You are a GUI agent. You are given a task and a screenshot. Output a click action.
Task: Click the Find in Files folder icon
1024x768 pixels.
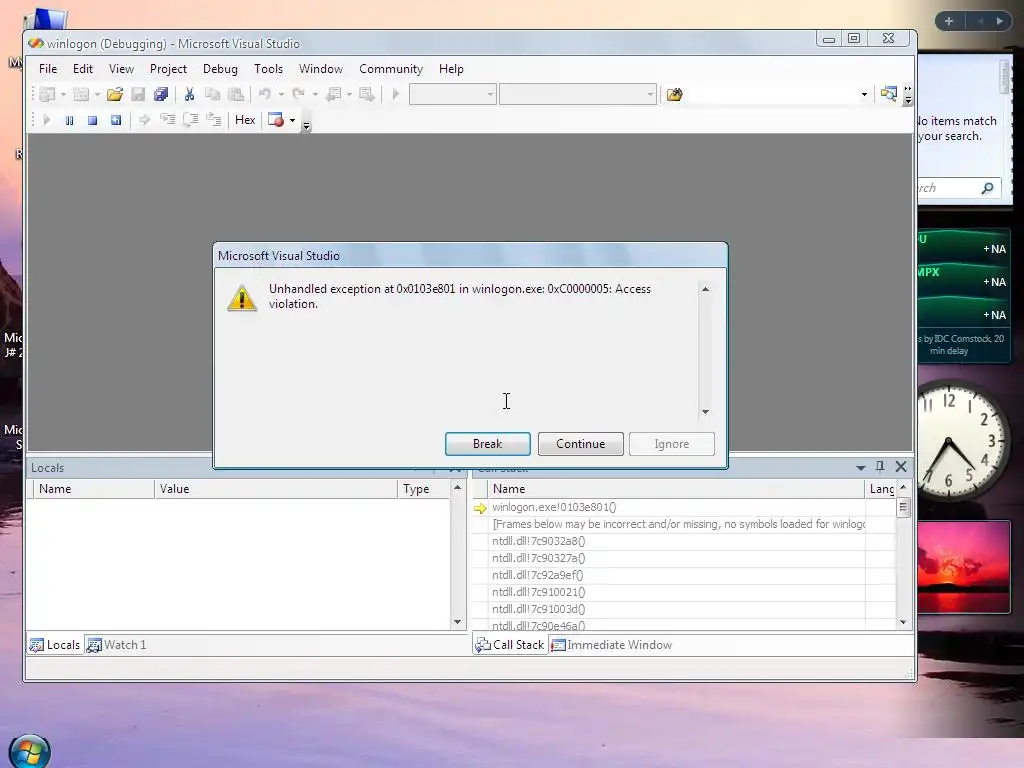675,95
